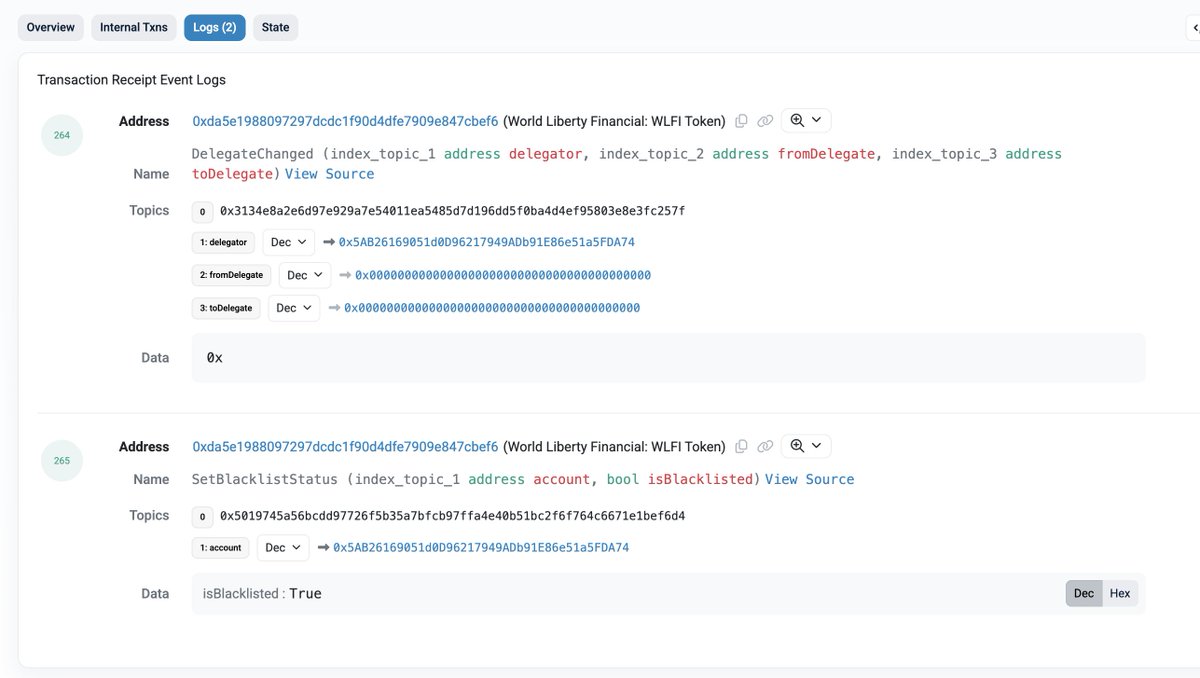Open magnifier zoom dropdown in log 265
The height and width of the screenshot is (678, 1200).
pyautogui.click(x=806, y=446)
